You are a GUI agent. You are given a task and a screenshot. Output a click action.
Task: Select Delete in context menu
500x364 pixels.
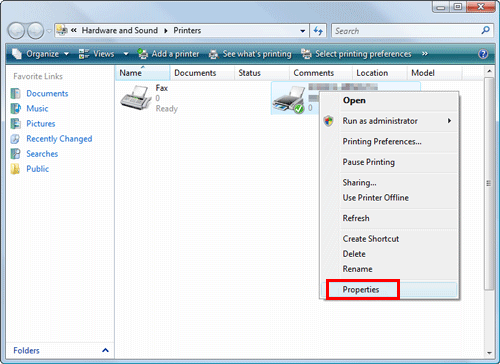(x=354, y=254)
